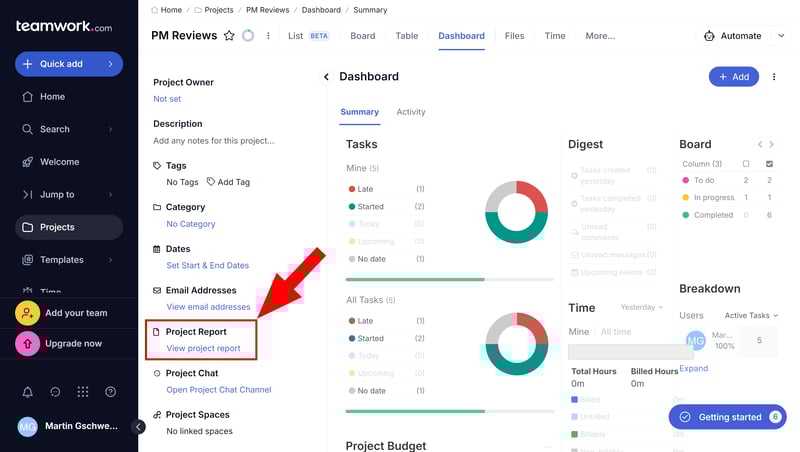Screen dimensions: 800x452
Task: Click the checked checkbox column header in Board
Action: [x=769, y=163]
